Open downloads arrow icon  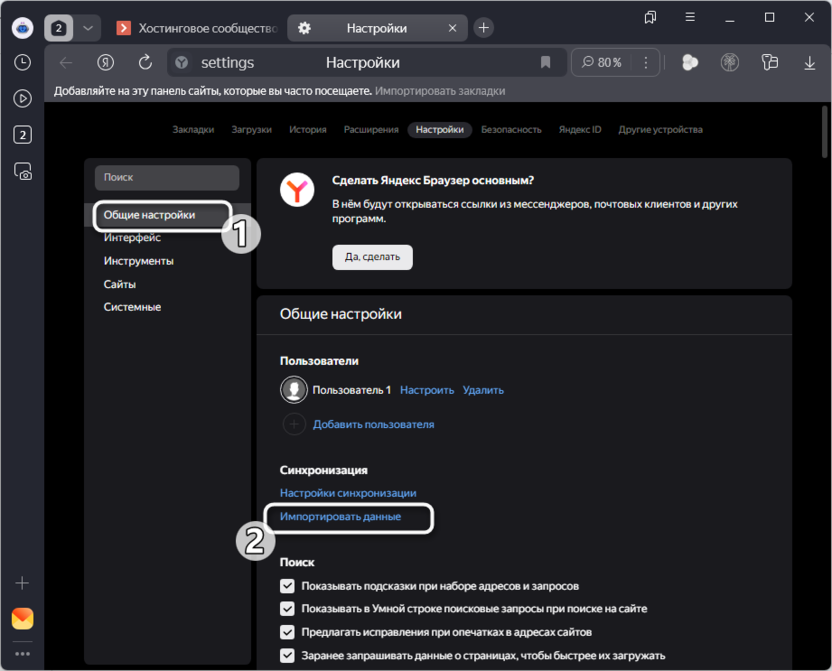pos(809,63)
